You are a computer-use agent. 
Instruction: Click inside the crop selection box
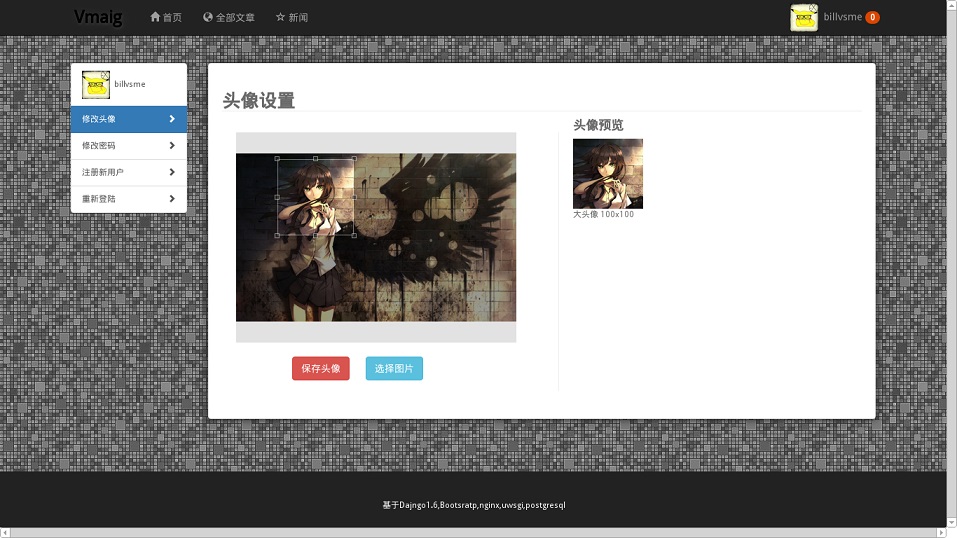pos(316,197)
